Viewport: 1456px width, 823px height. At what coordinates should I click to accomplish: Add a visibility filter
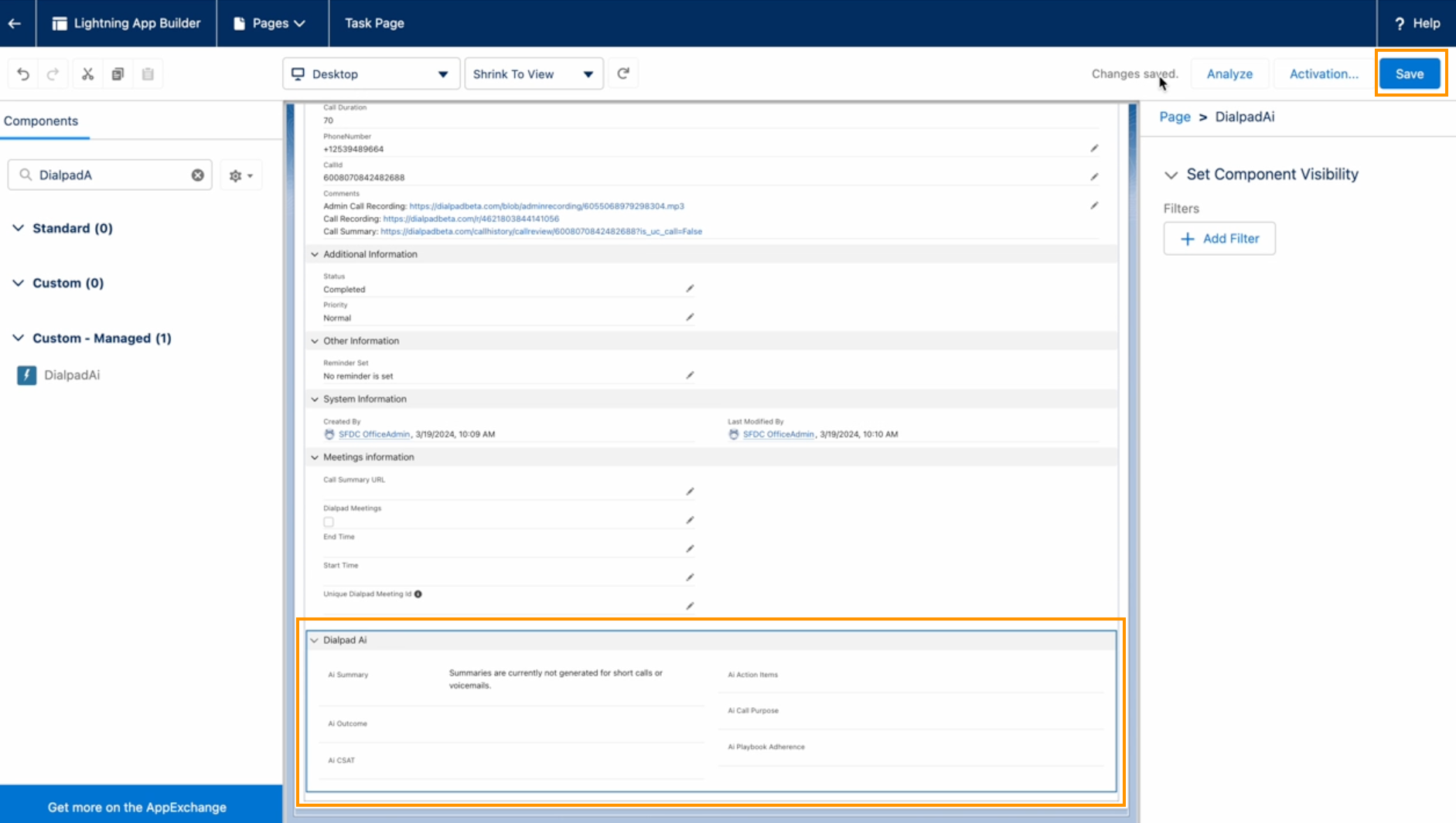point(1219,239)
